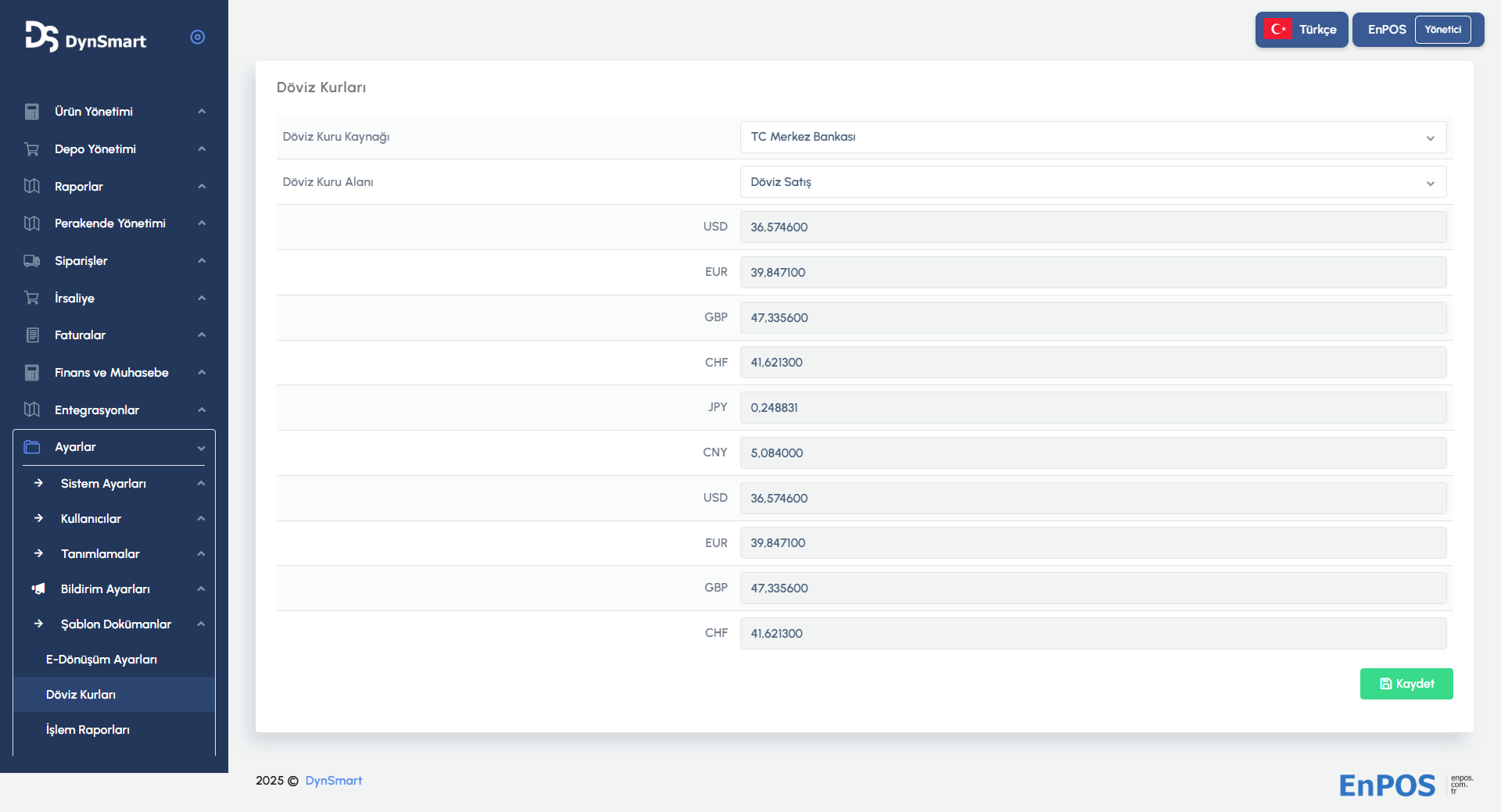The image size is (1501, 812).
Task: Click the DynSmart logo icon
Action: click(41, 37)
